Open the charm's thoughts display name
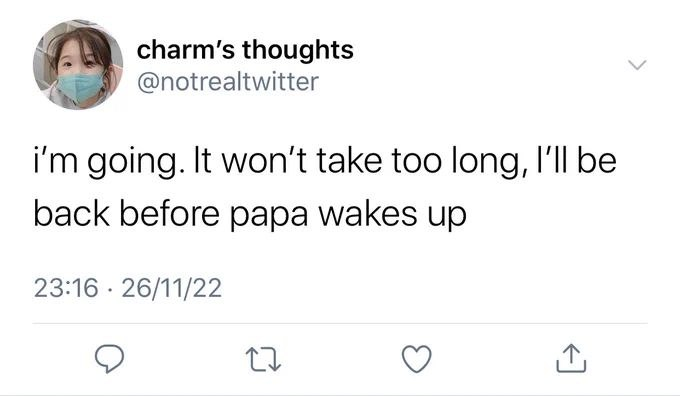680x396 pixels. (x=245, y=50)
